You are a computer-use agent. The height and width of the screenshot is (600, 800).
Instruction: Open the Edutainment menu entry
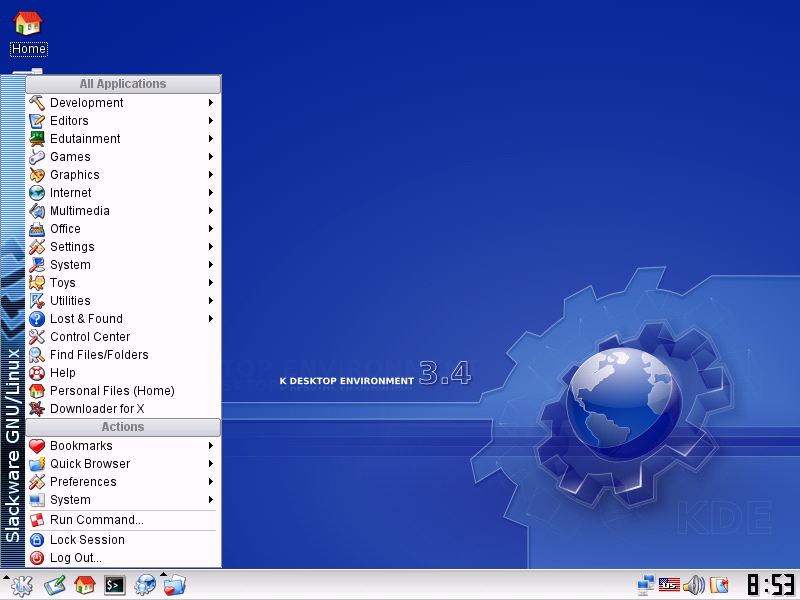[x=123, y=139]
